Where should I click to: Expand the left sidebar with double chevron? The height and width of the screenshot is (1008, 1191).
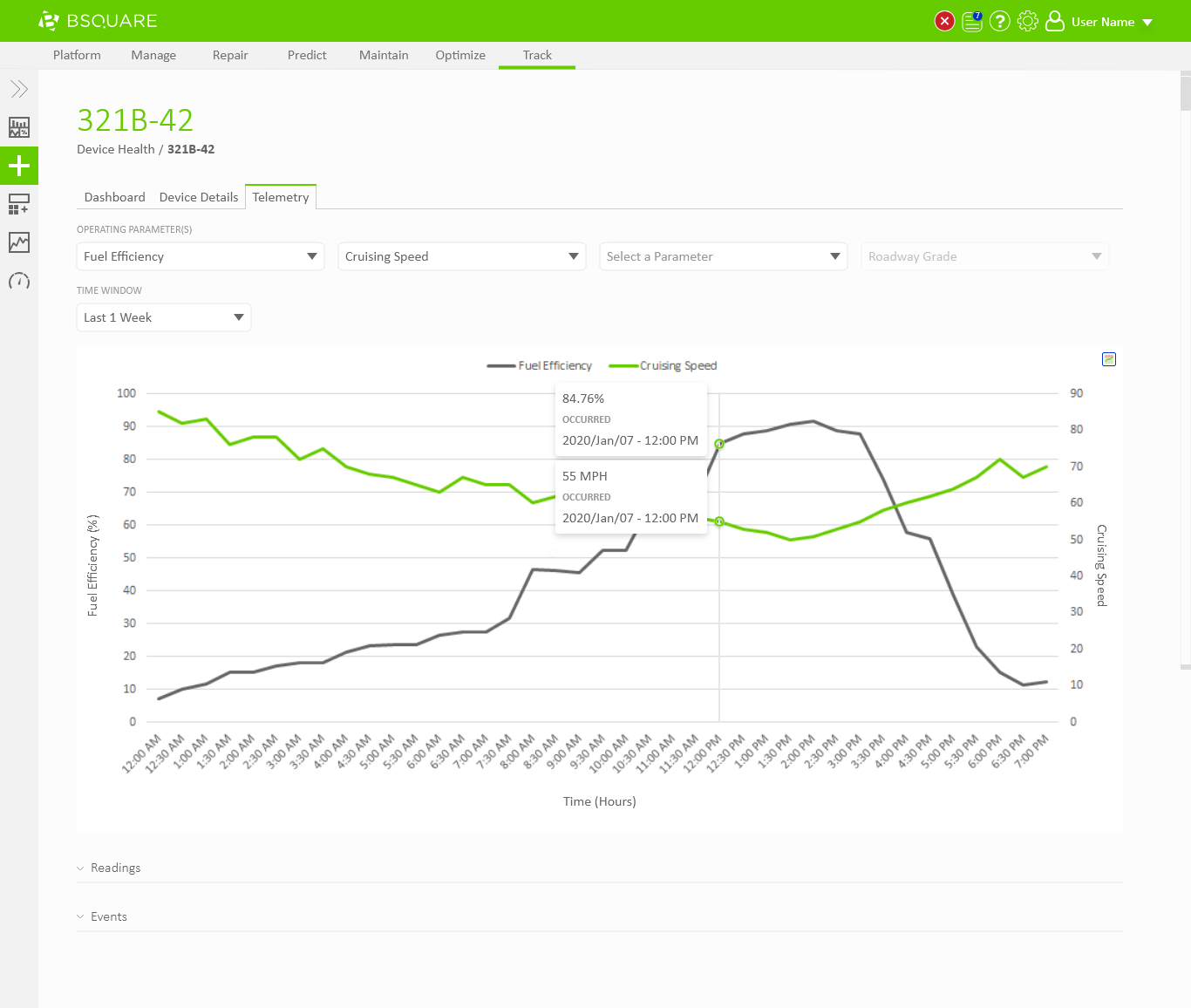(19, 89)
